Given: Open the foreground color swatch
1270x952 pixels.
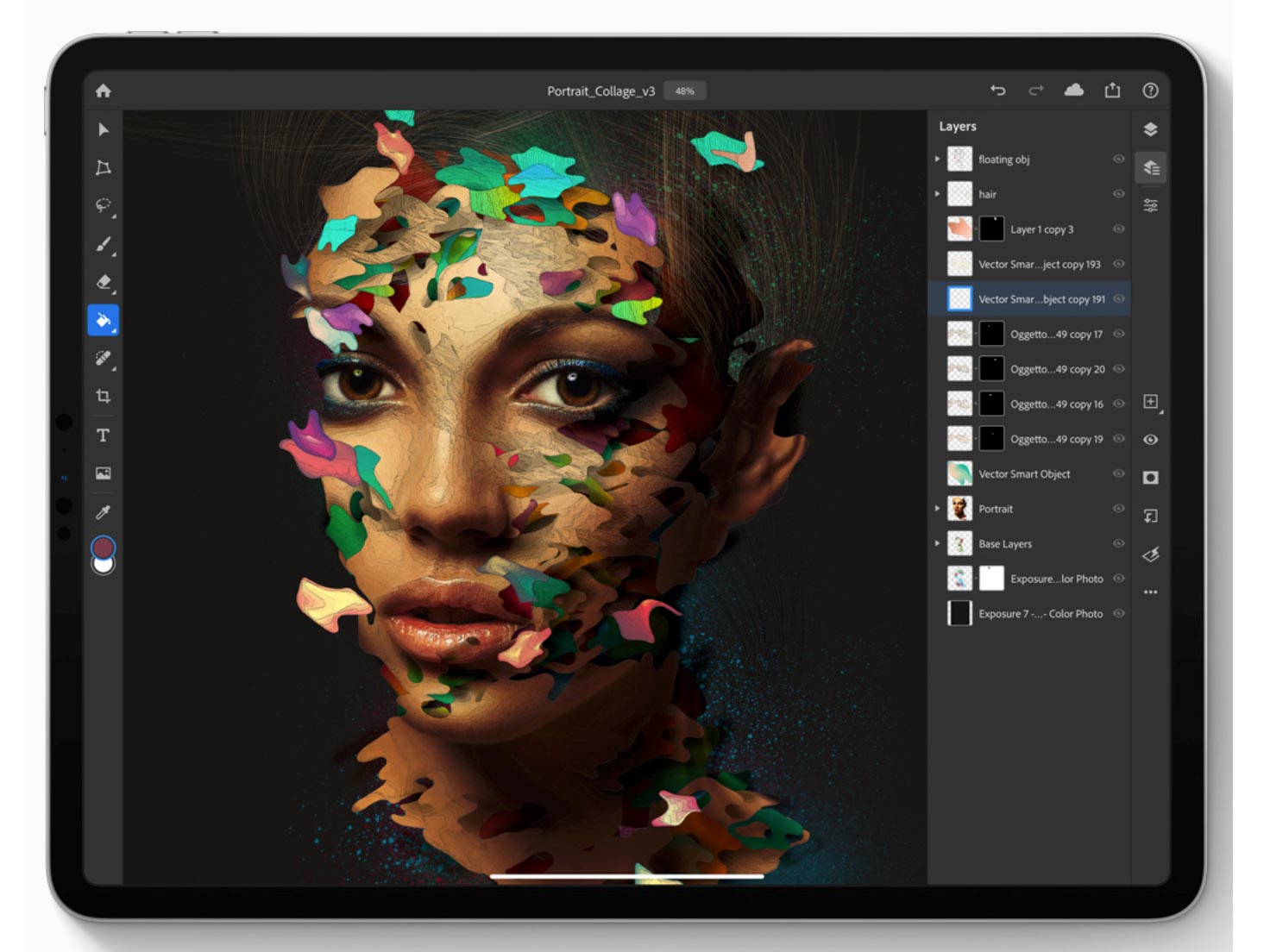Looking at the screenshot, I should [103, 547].
